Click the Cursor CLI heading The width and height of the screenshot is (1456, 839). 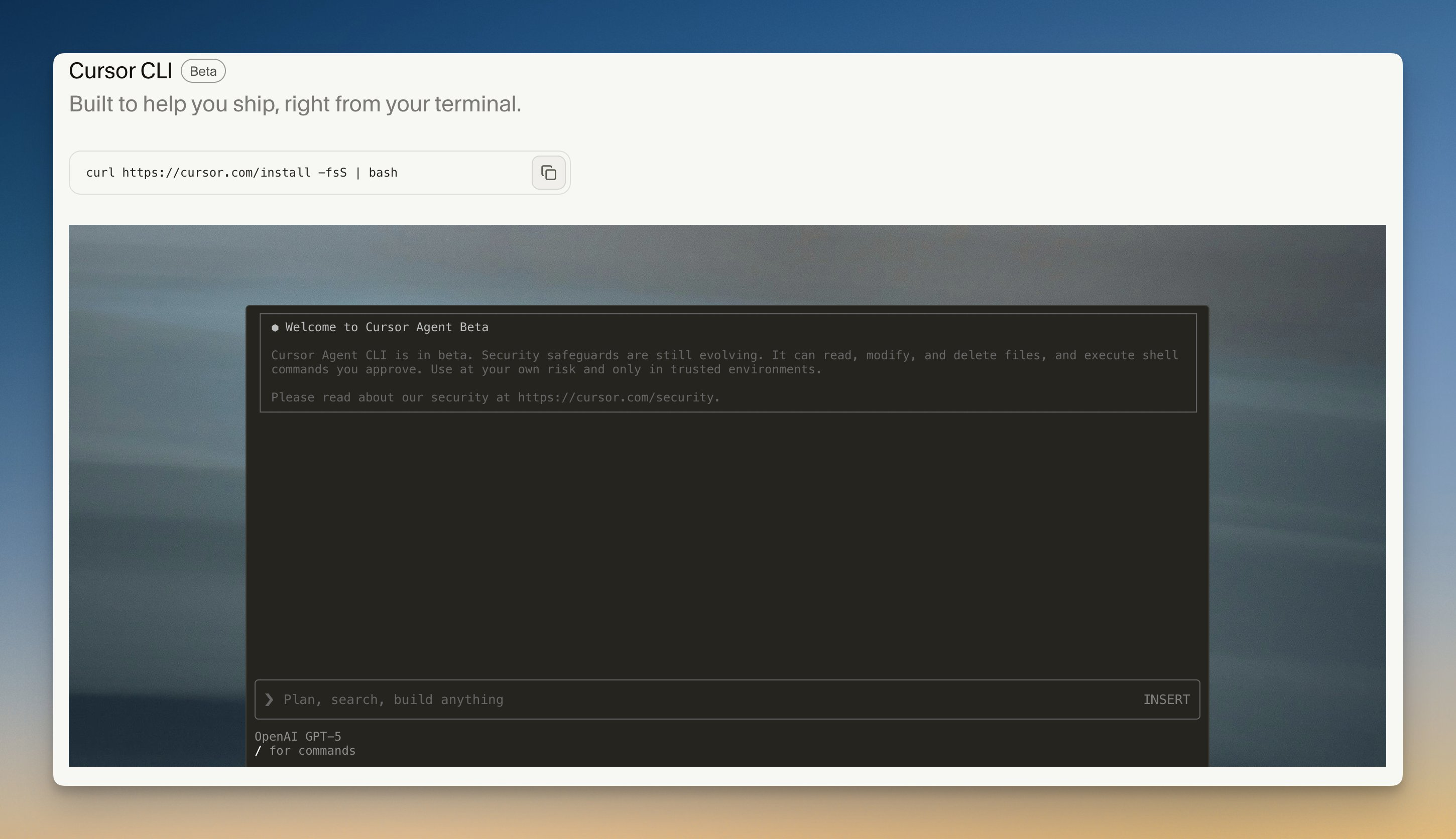pos(120,71)
